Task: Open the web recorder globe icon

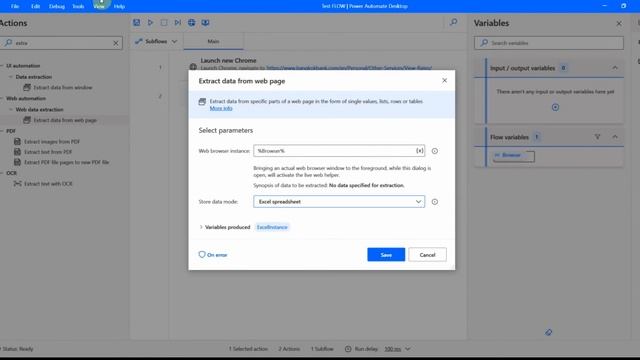Action: pos(191,22)
